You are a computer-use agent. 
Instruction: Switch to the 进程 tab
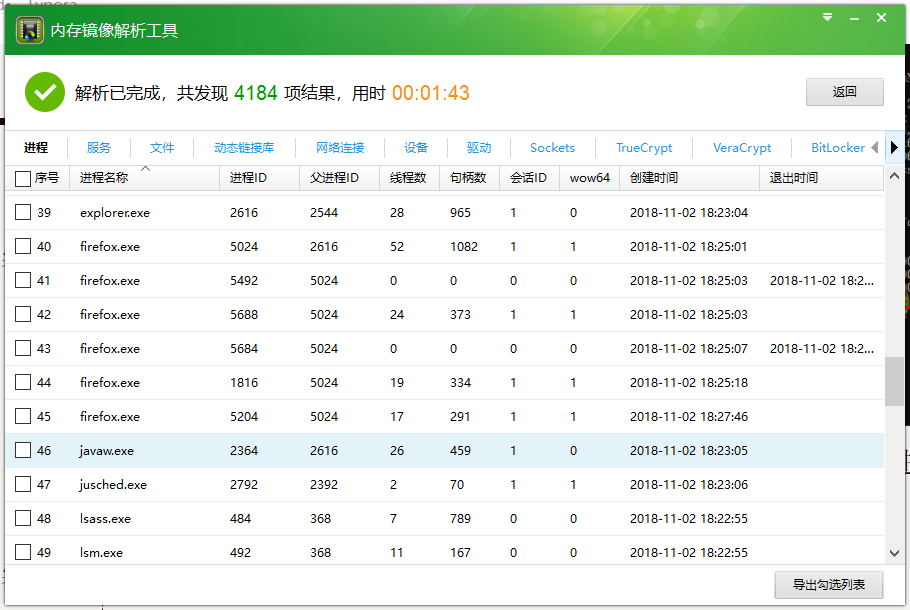36,148
